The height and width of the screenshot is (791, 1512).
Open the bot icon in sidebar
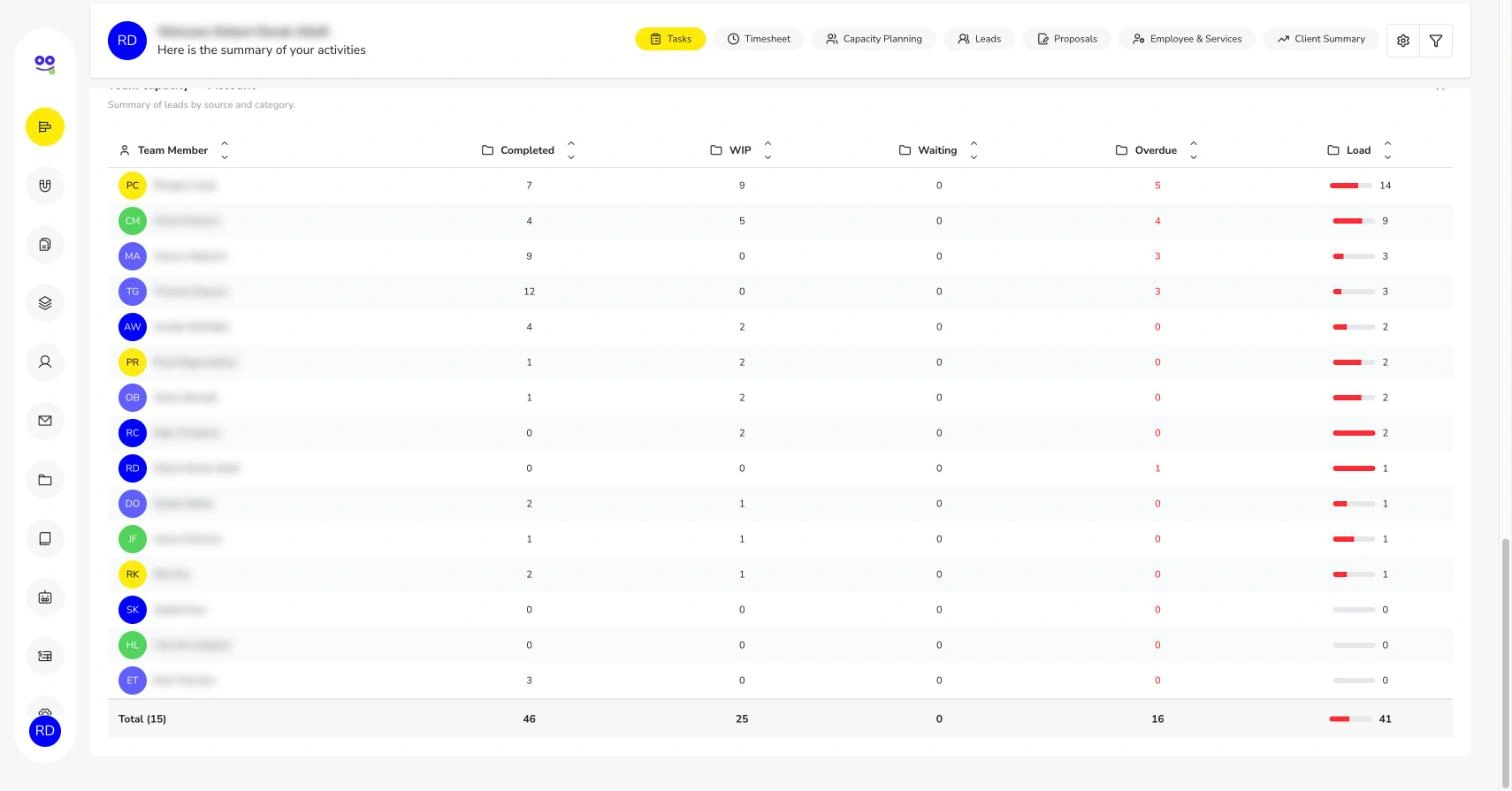(45, 598)
